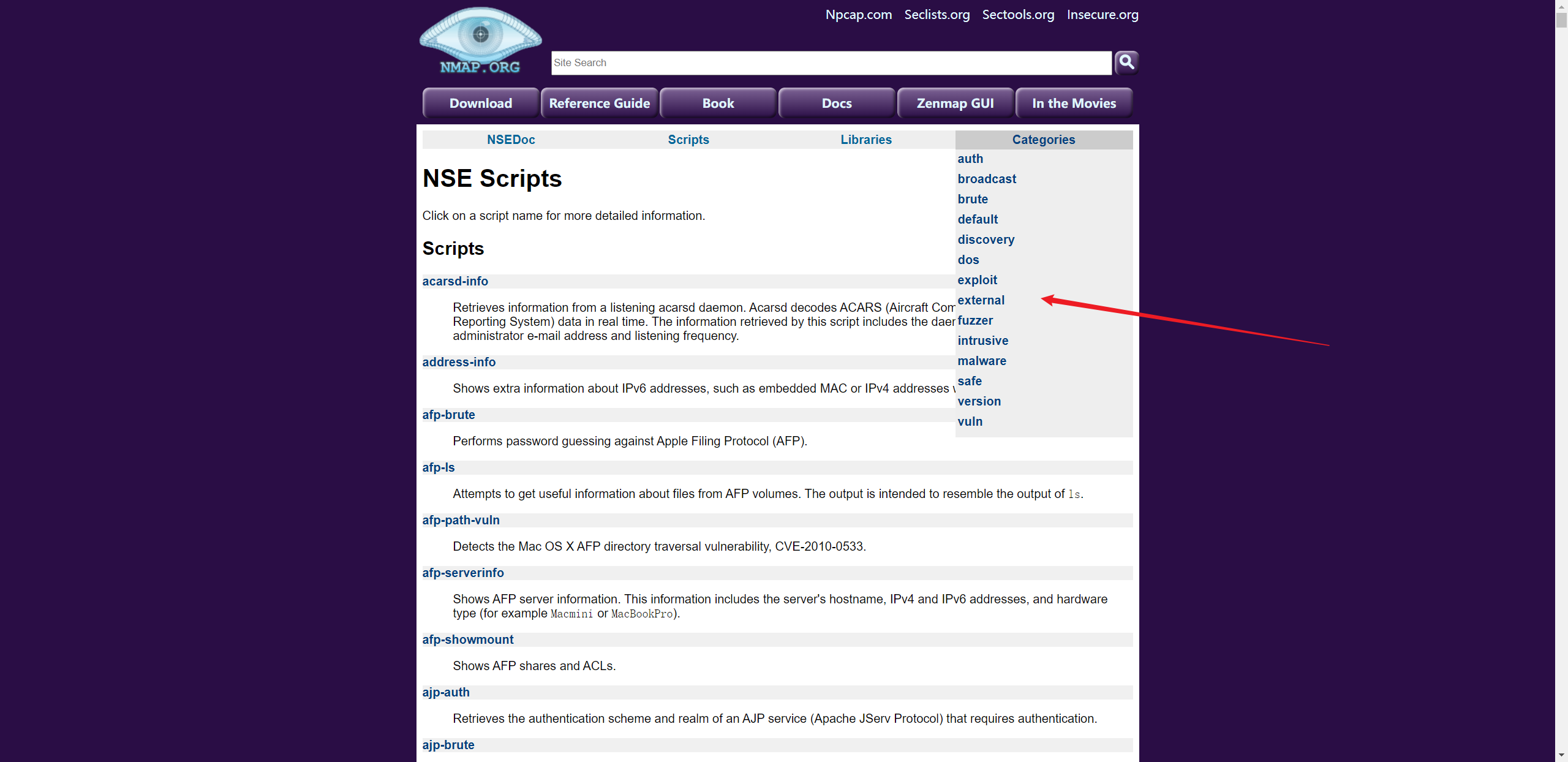This screenshot has height=762, width=1568.
Task: Click "Click on a script name" instruction text
Action: [563, 216]
